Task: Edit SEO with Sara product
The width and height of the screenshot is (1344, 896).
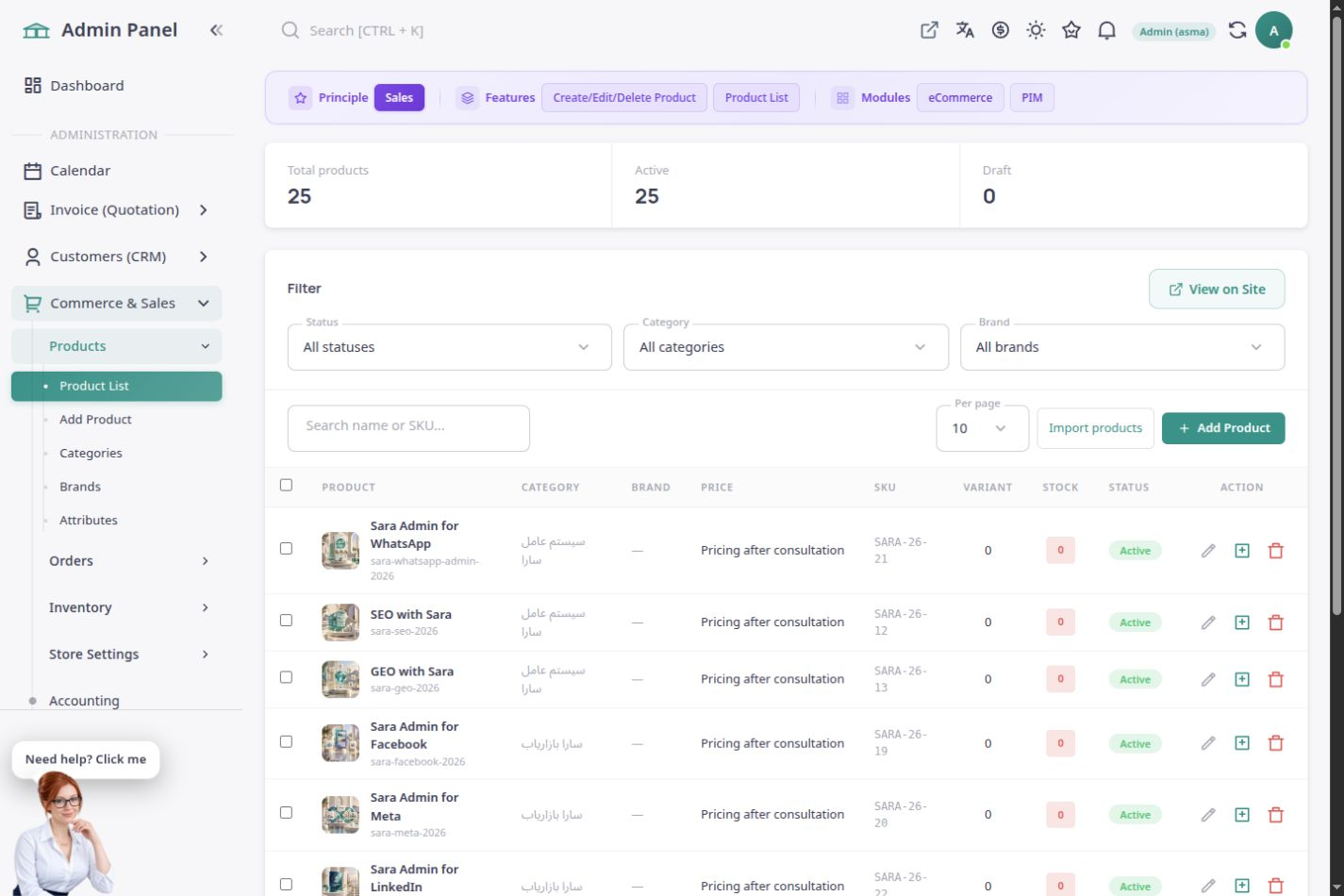Action: [x=1208, y=622]
